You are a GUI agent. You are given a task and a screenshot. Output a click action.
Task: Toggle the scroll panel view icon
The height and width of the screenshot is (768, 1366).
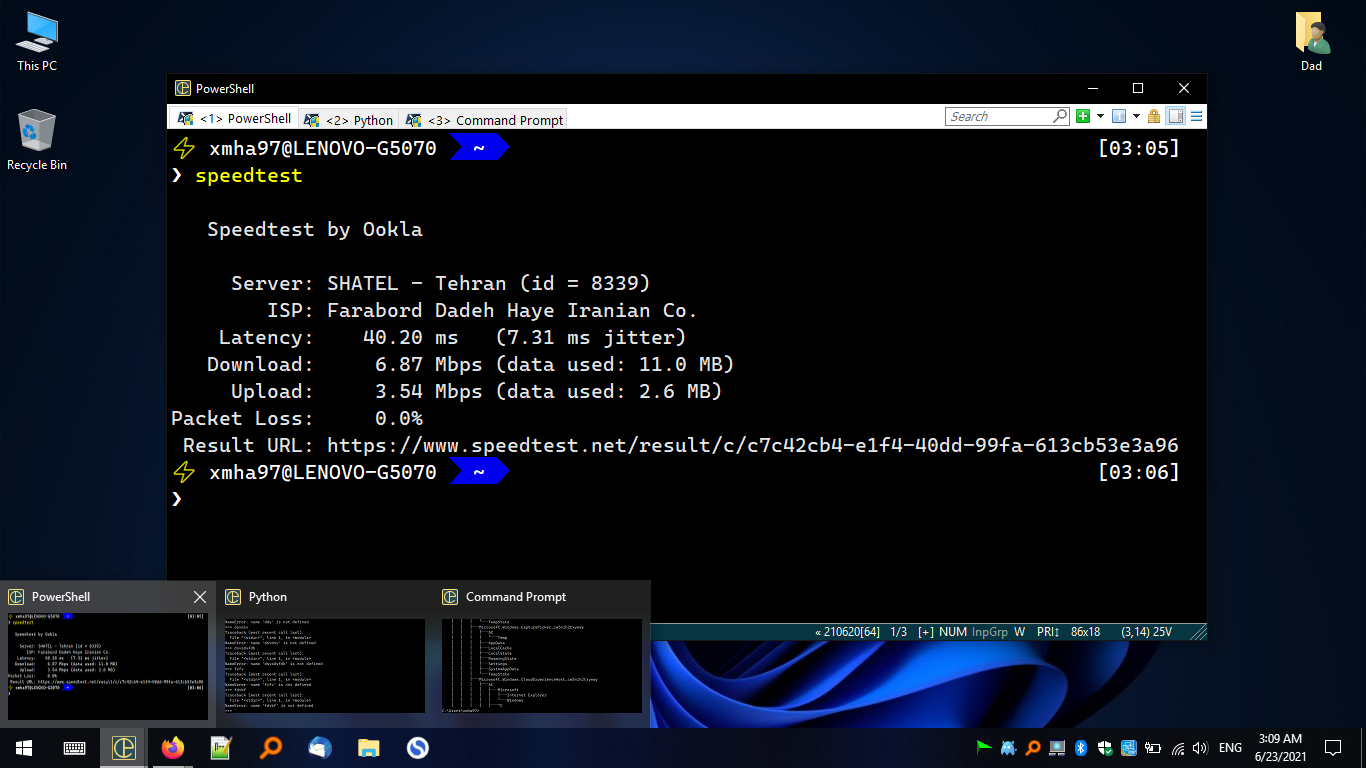1176,117
